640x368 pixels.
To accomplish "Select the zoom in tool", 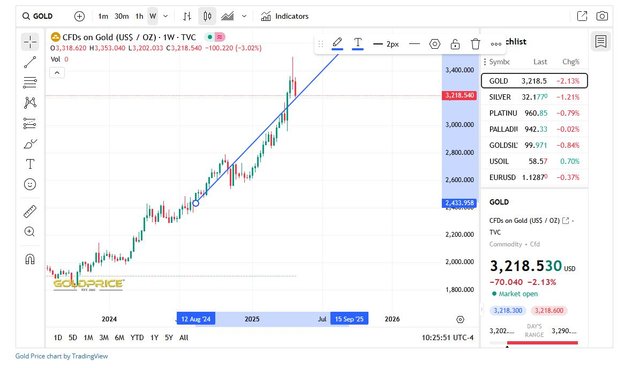I will [30, 232].
